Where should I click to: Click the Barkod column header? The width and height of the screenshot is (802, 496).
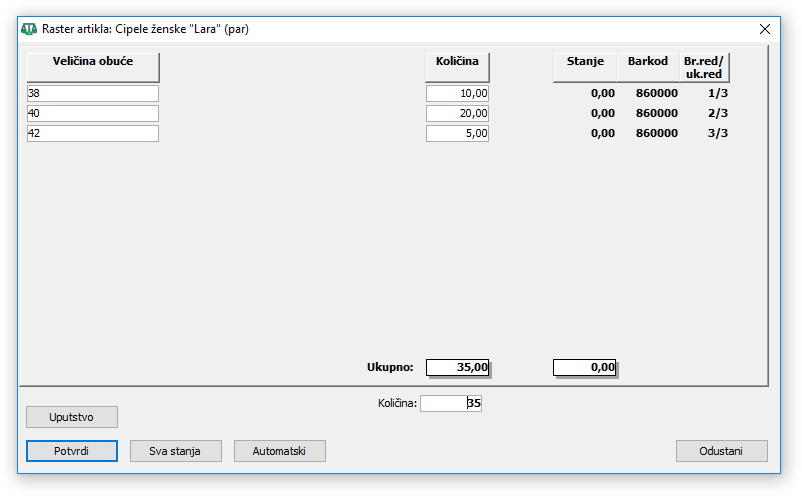(648, 67)
